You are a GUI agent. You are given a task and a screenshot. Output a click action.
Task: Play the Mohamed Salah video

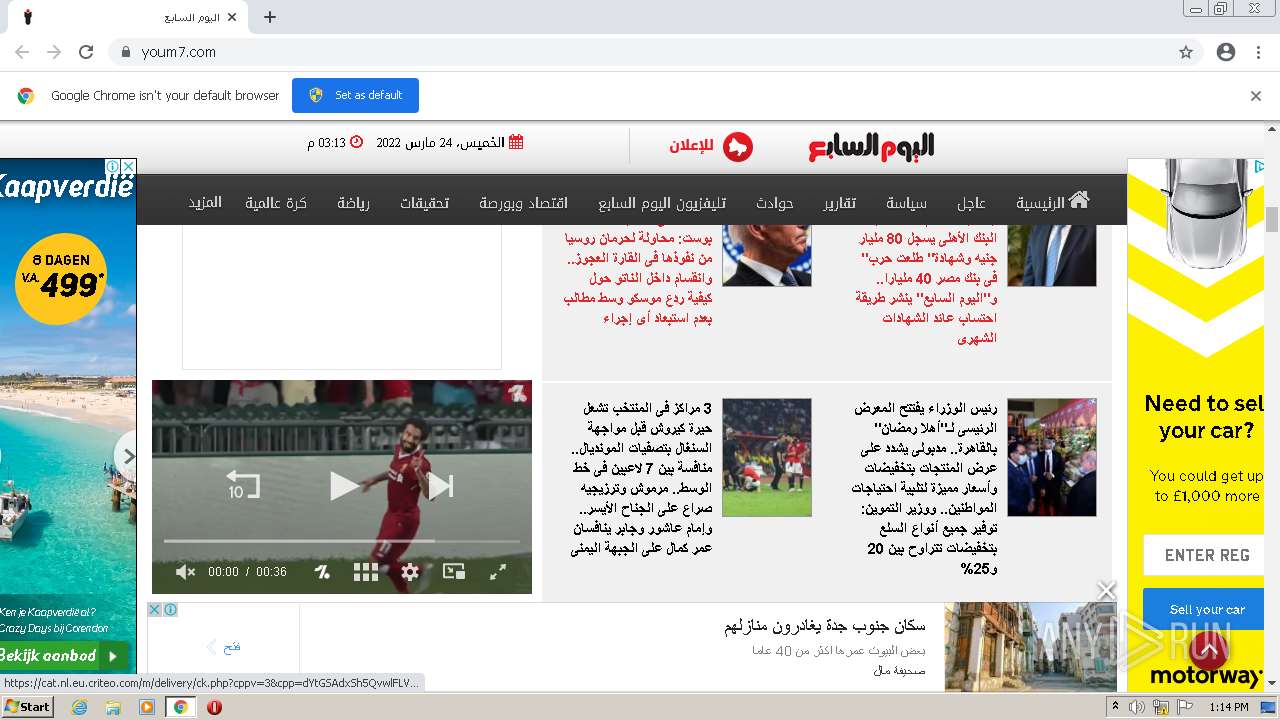pyautogui.click(x=344, y=486)
